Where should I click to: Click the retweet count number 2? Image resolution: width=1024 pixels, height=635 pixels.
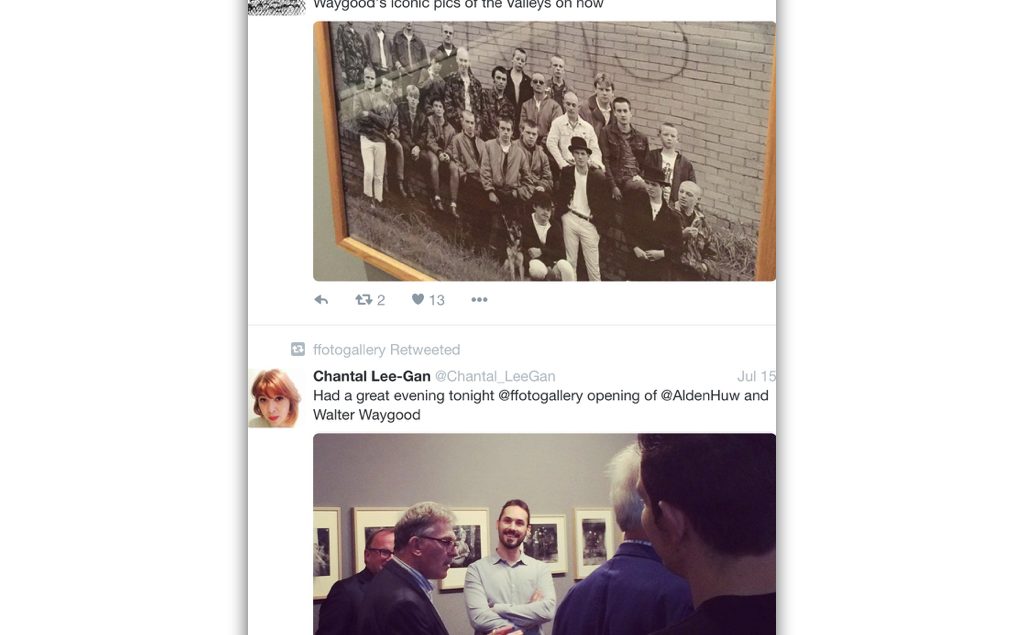(381, 300)
